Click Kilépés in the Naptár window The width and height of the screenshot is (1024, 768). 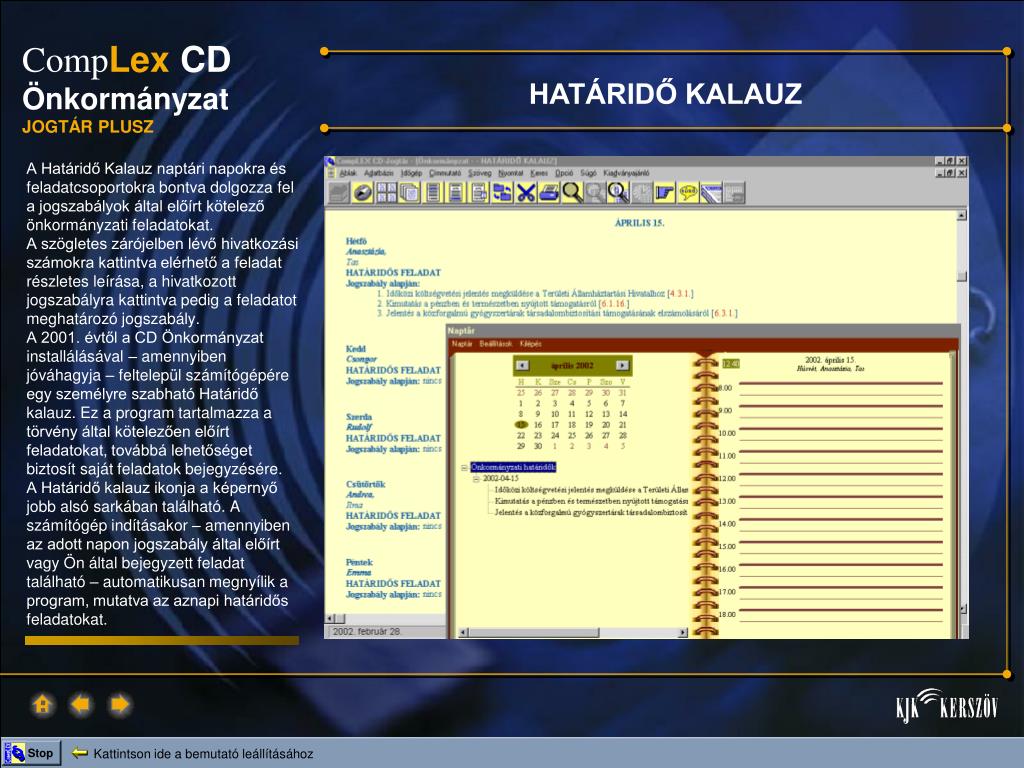(530, 344)
